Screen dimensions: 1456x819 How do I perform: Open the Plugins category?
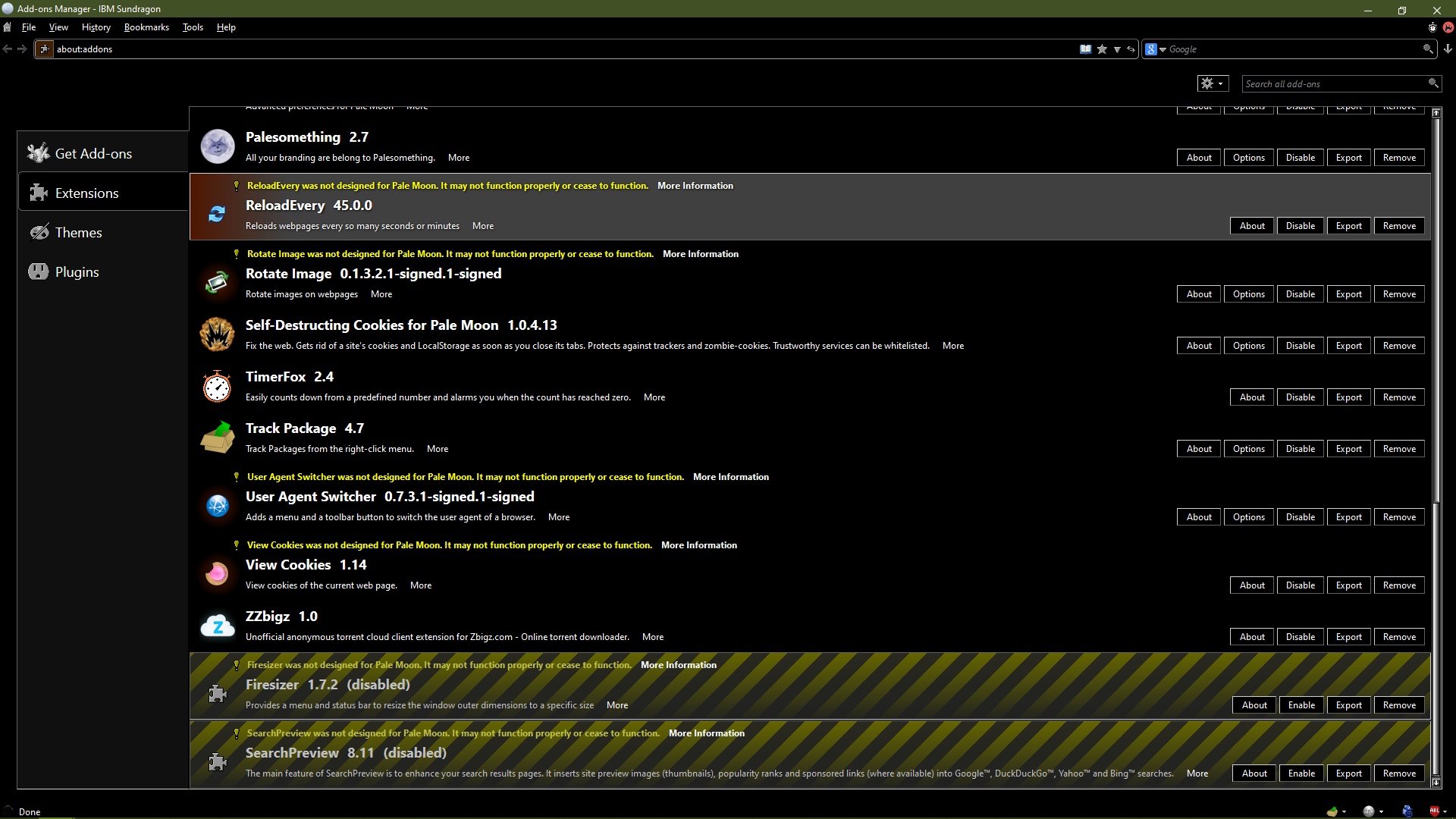click(x=103, y=271)
